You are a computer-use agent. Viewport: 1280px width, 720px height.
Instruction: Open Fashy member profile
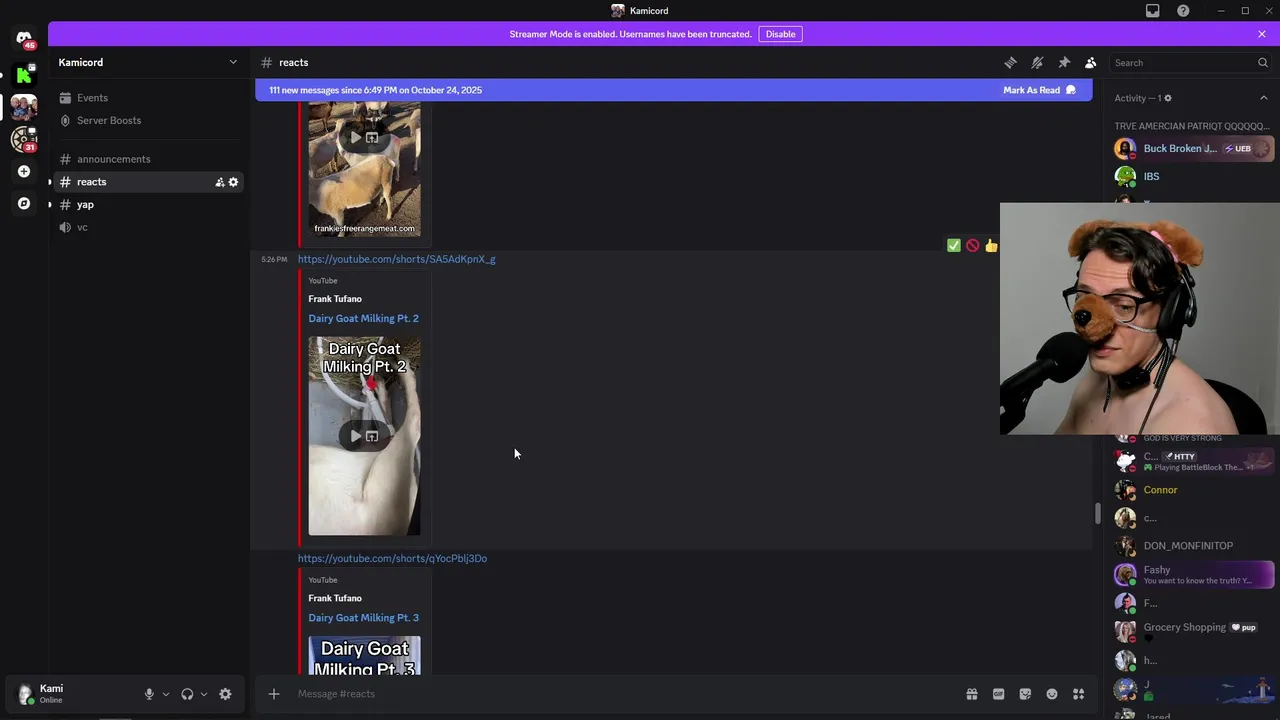1193,574
